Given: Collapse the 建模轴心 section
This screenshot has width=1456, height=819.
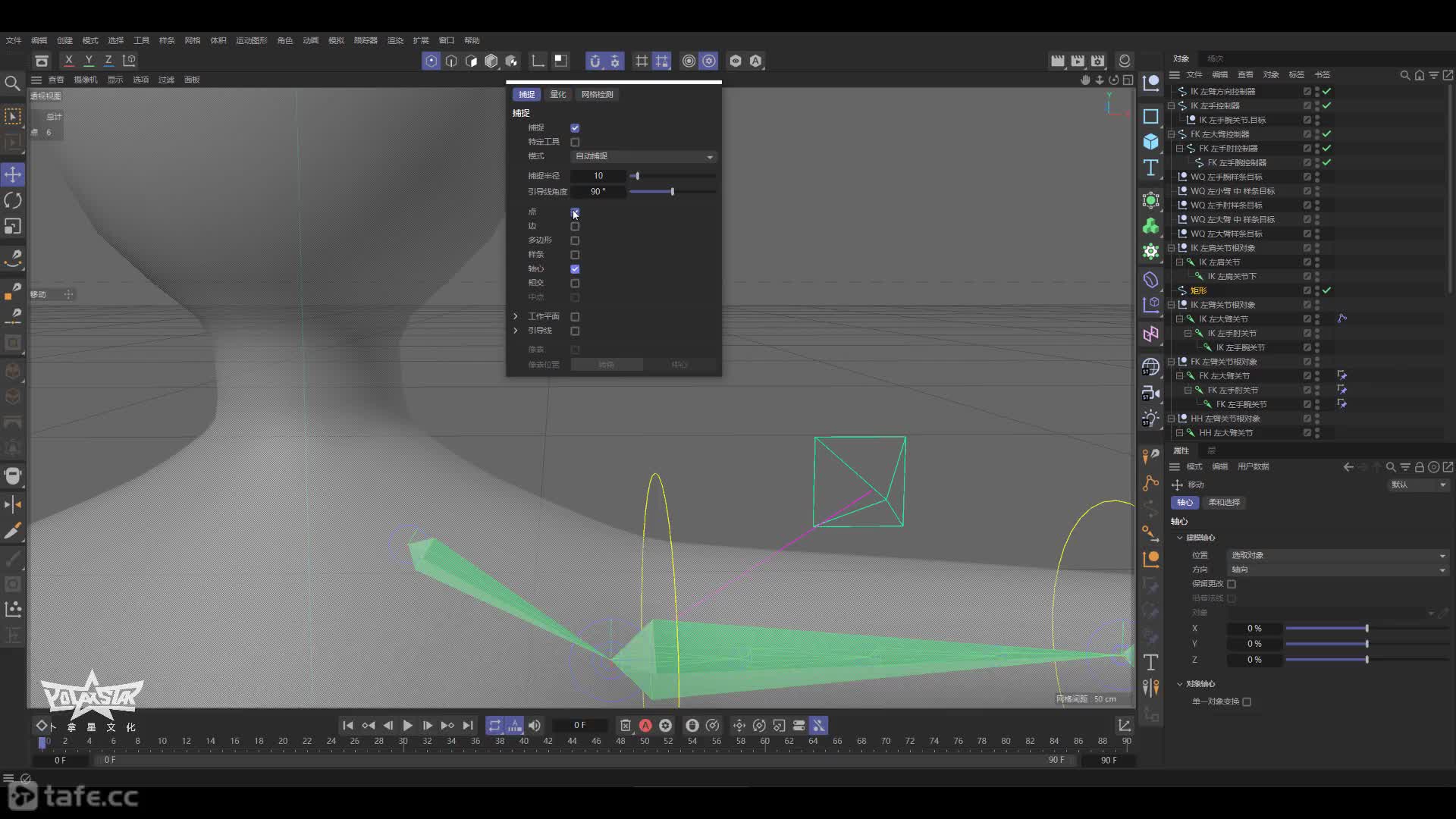Looking at the screenshot, I should point(1180,538).
